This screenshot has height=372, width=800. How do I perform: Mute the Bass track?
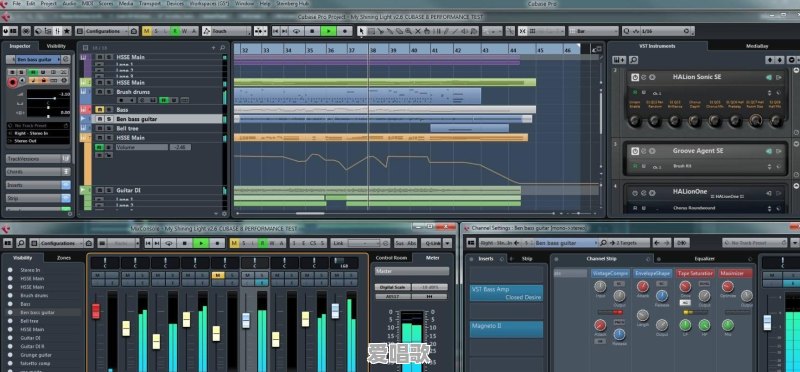point(100,110)
